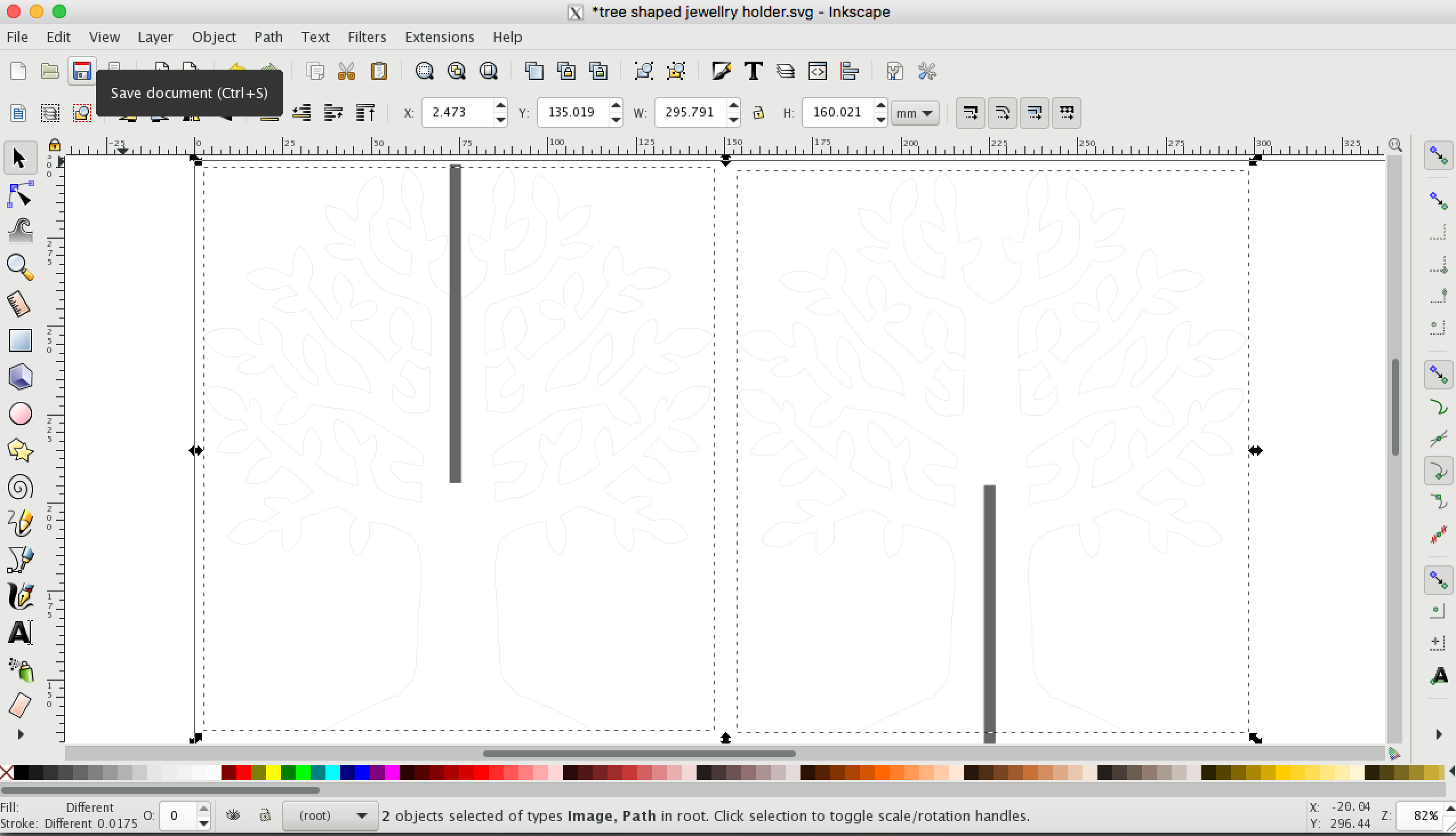Viewport: 1456px width, 836px height.
Task: Expand hidden toolbox tools arrow
Action: coord(21,734)
